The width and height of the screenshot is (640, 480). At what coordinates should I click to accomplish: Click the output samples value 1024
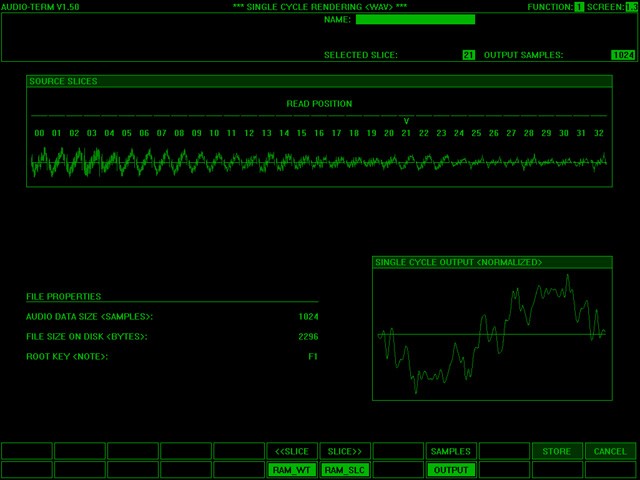(x=623, y=55)
